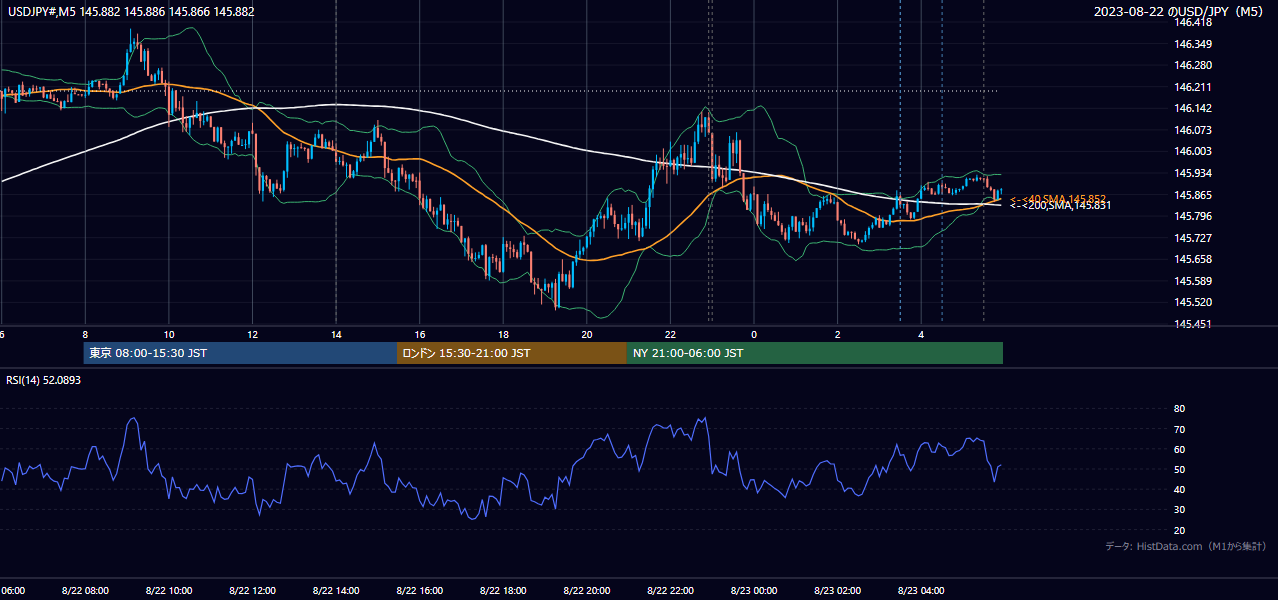1278x600 pixels.
Task: Click the 146.003 price axis label
Action: pos(1193,152)
